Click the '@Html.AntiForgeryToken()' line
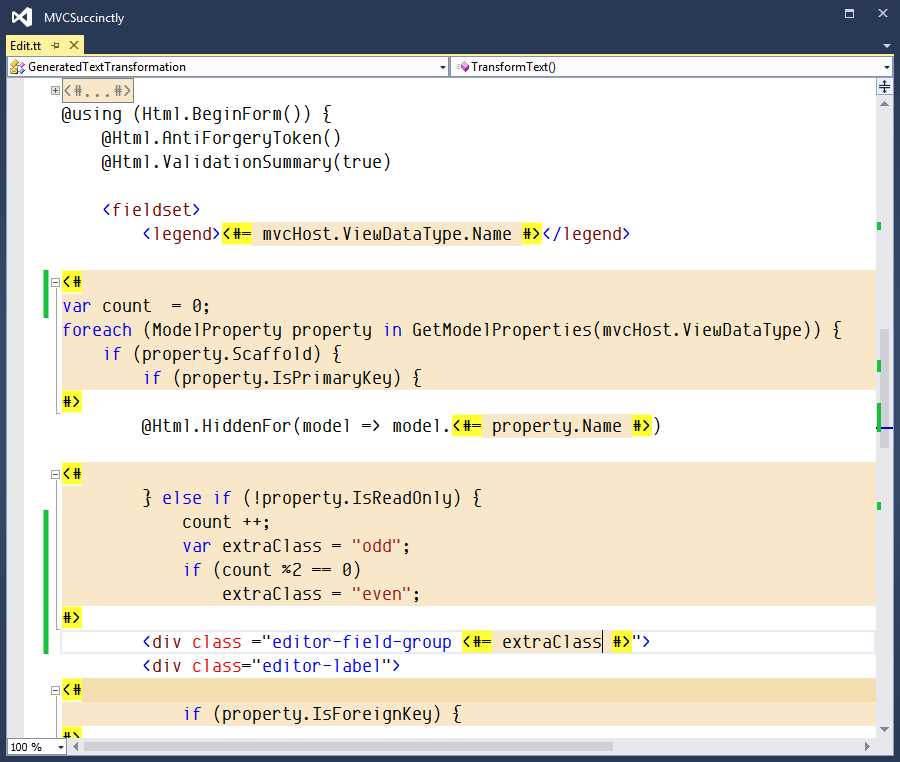900x762 pixels. 221,138
